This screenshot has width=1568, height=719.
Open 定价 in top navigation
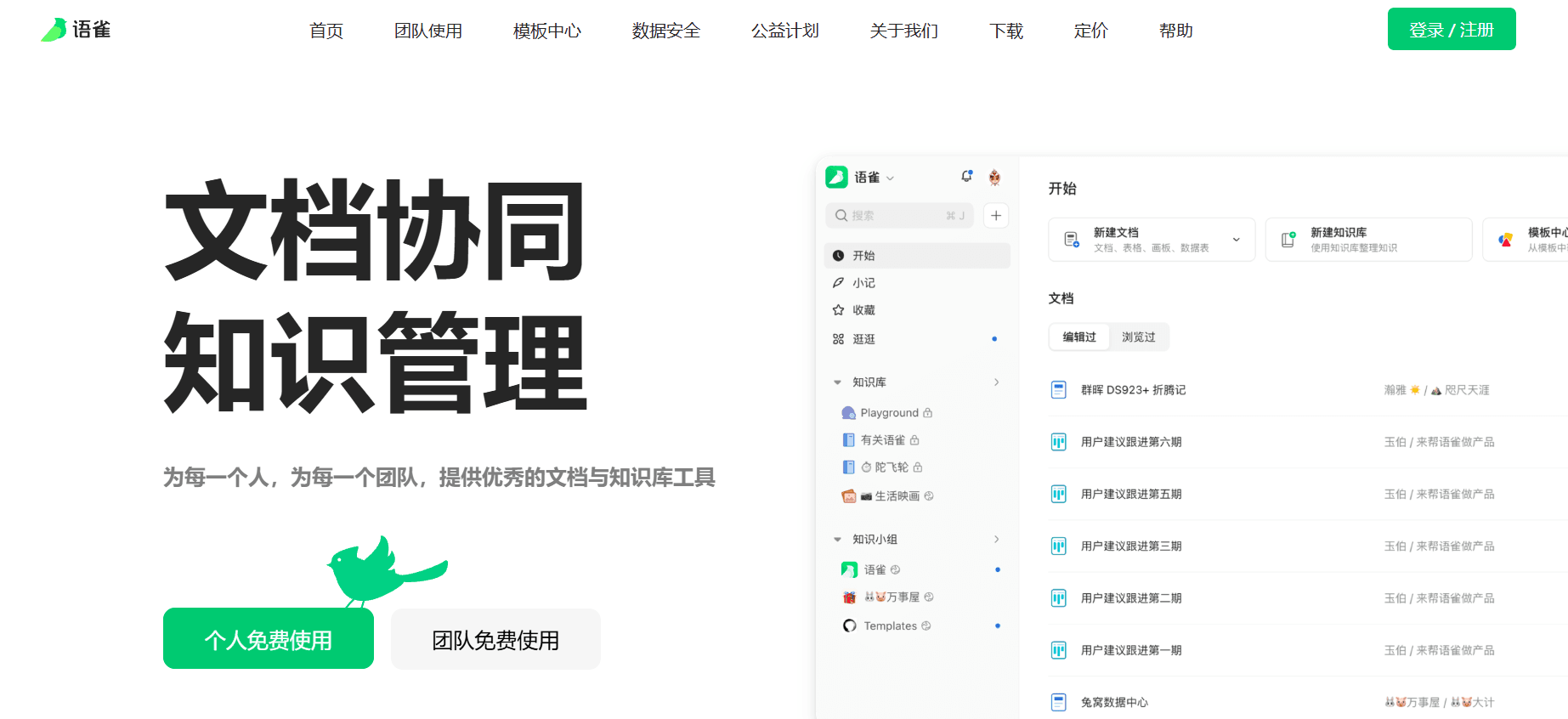[1091, 31]
